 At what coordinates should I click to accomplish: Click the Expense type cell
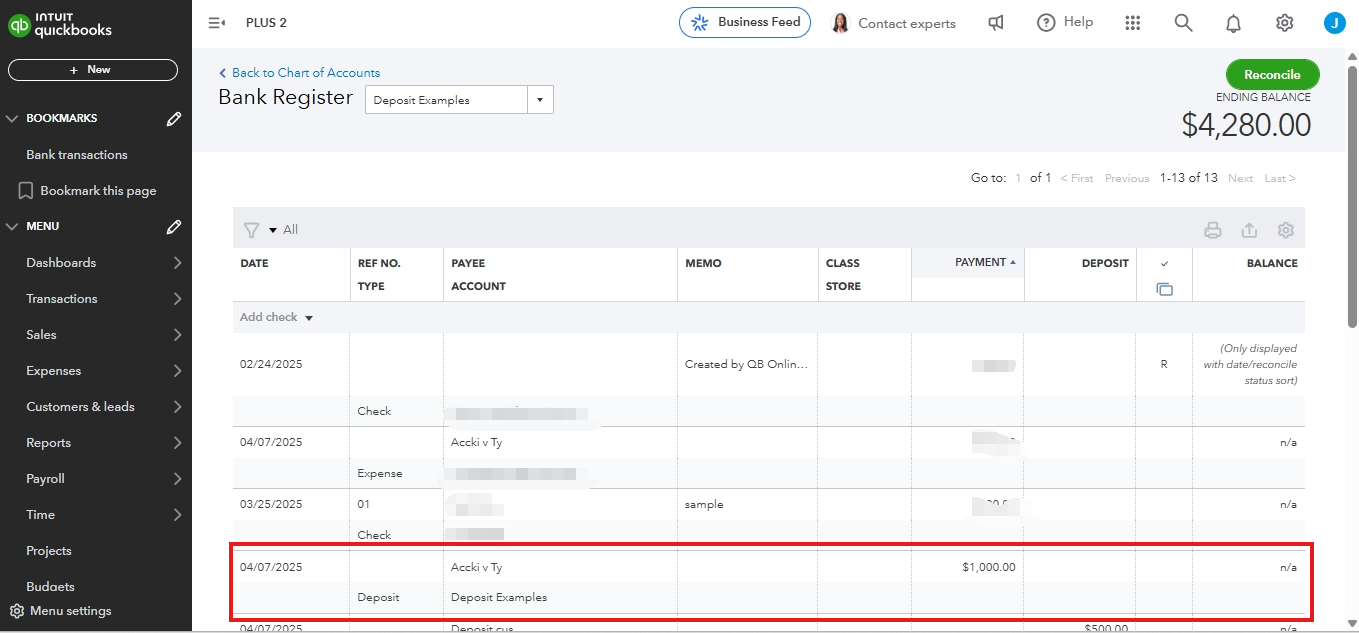coord(380,473)
